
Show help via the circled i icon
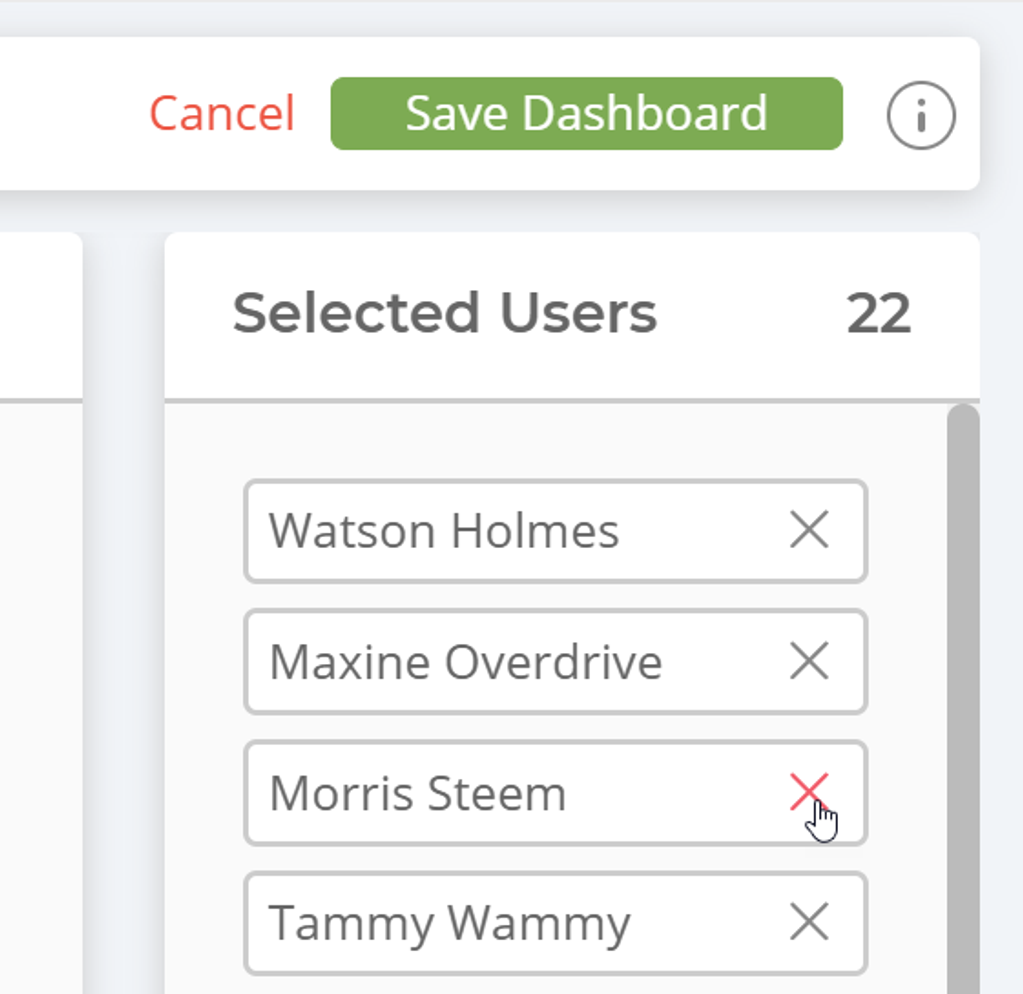(x=921, y=115)
